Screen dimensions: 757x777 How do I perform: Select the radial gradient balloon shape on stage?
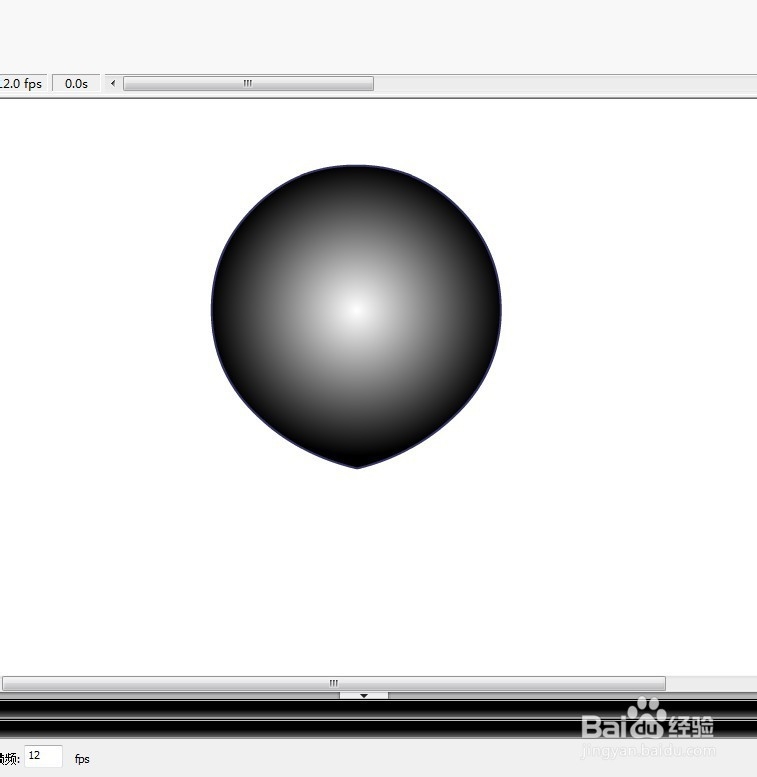(x=356, y=316)
